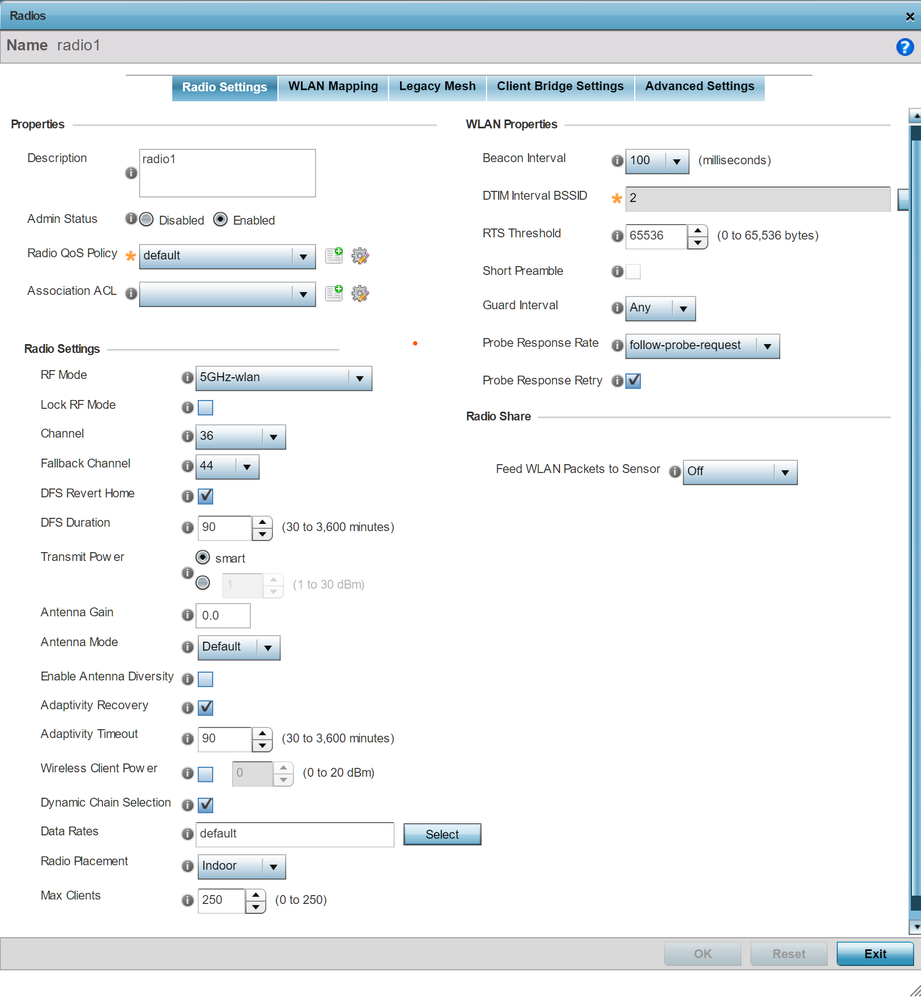Uncheck the Probe Response Retry checkbox
Screen dimensions: 921x998
pos(633,381)
